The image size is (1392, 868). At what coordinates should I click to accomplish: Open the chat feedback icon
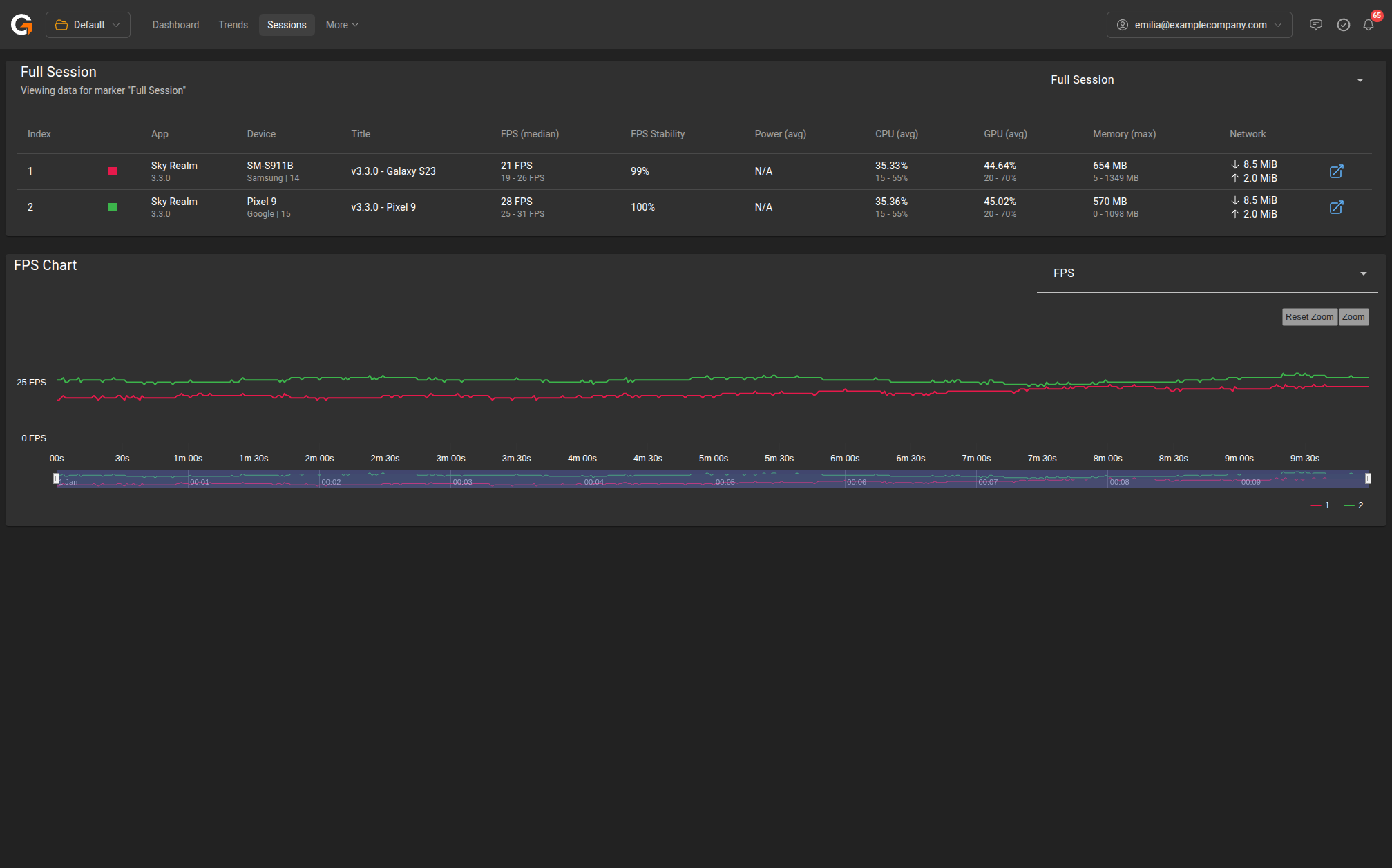[1316, 25]
